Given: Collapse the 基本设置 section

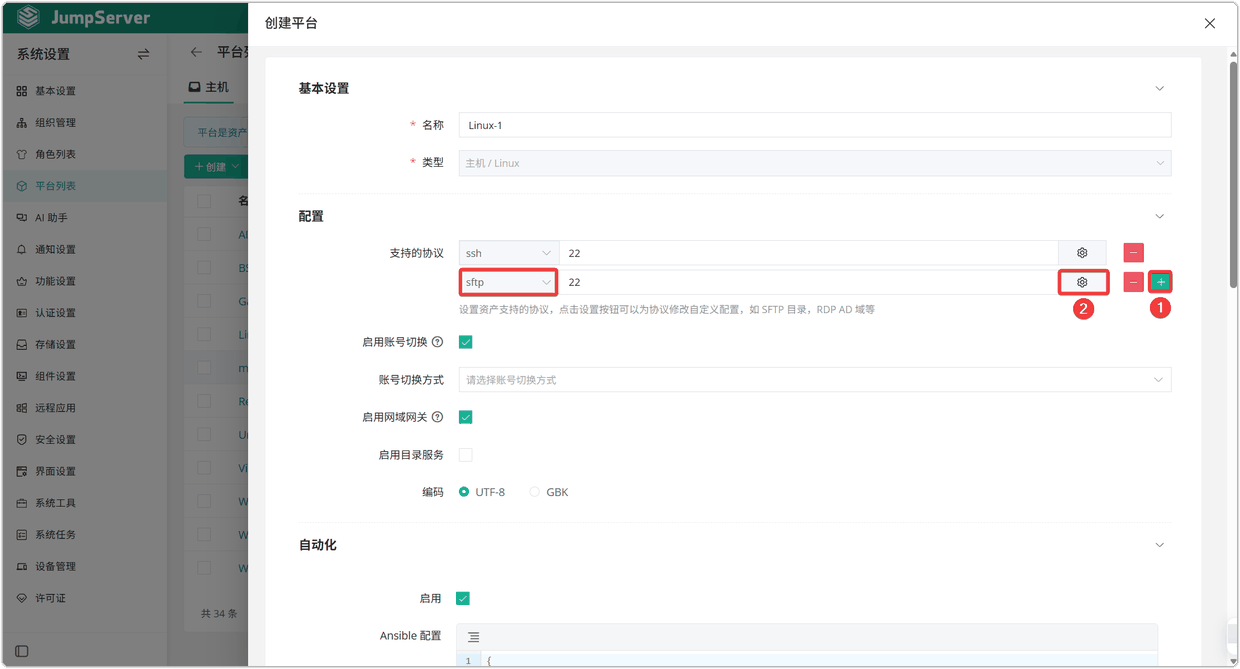Looking at the screenshot, I should tap(1160, 89).
